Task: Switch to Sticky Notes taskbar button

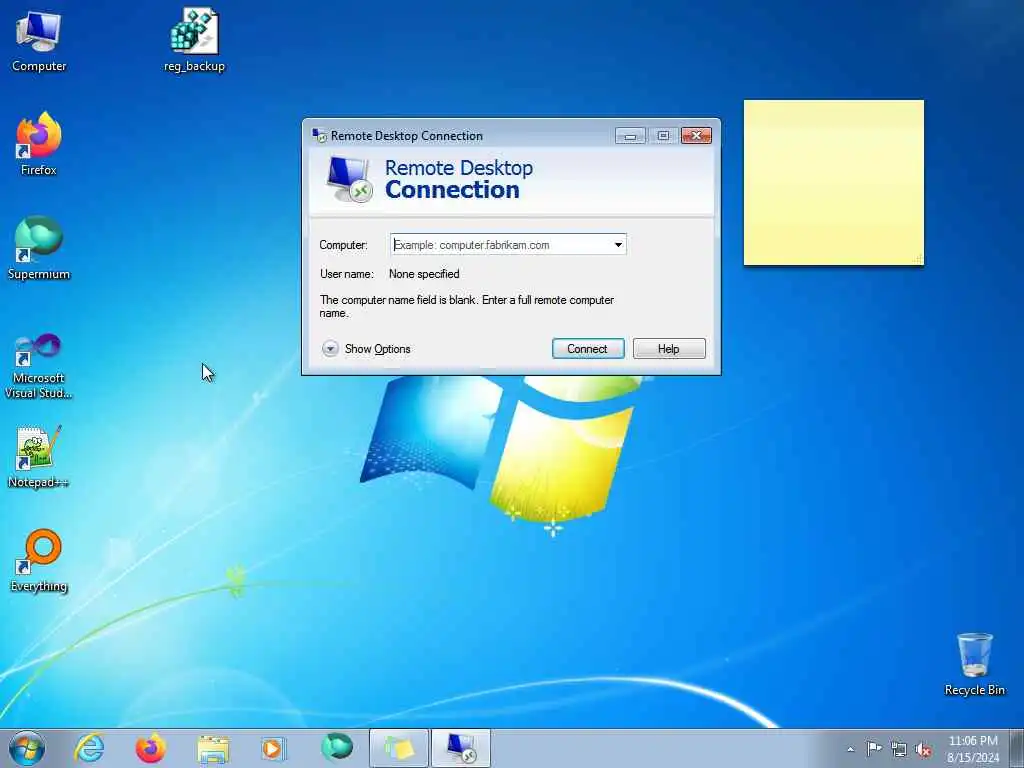Action: point(399,748)
